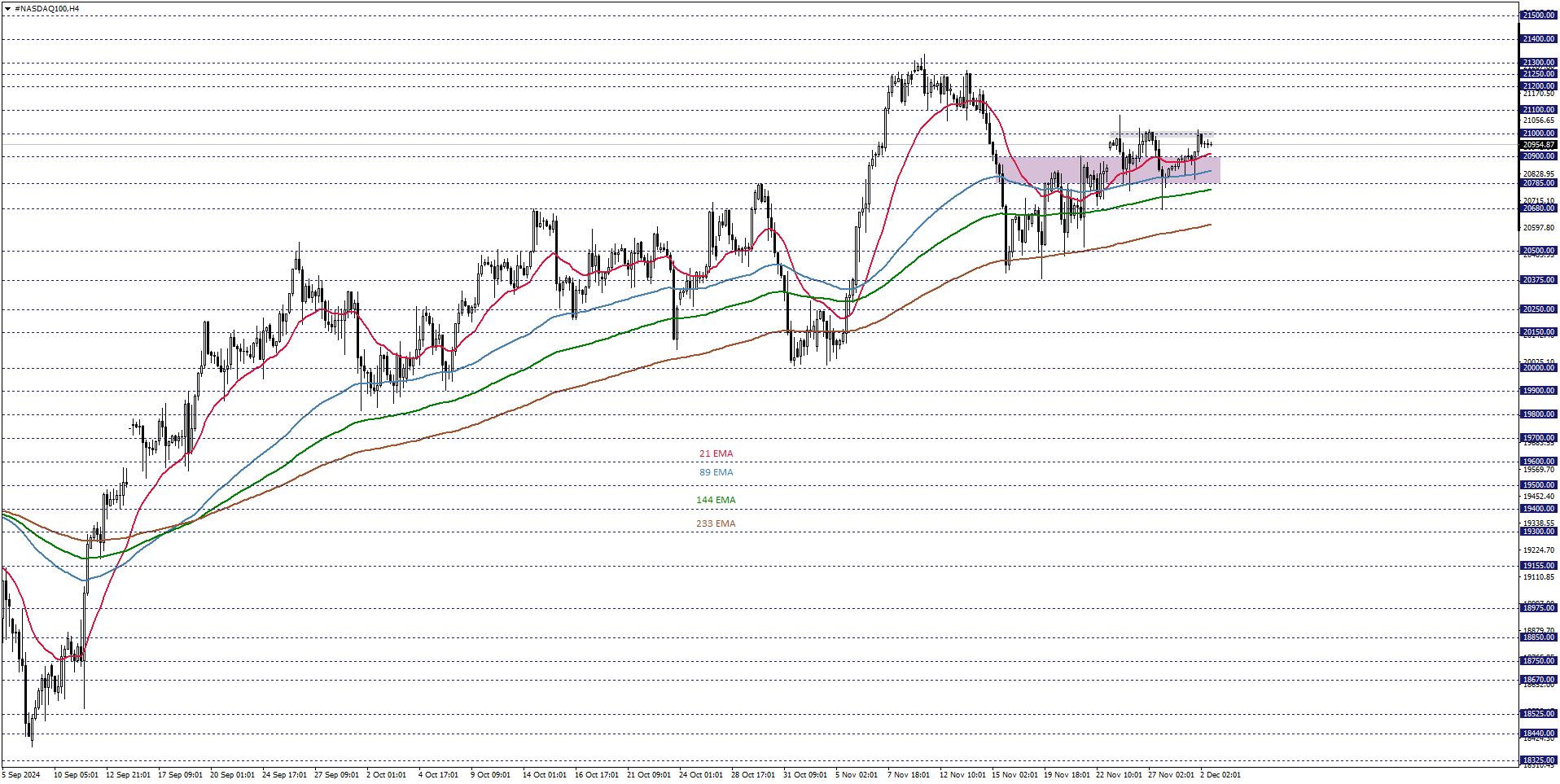Screen dimensions: 1560x784
Task: Click the 19 Nov 18:01 time label
Action: 1067,774
